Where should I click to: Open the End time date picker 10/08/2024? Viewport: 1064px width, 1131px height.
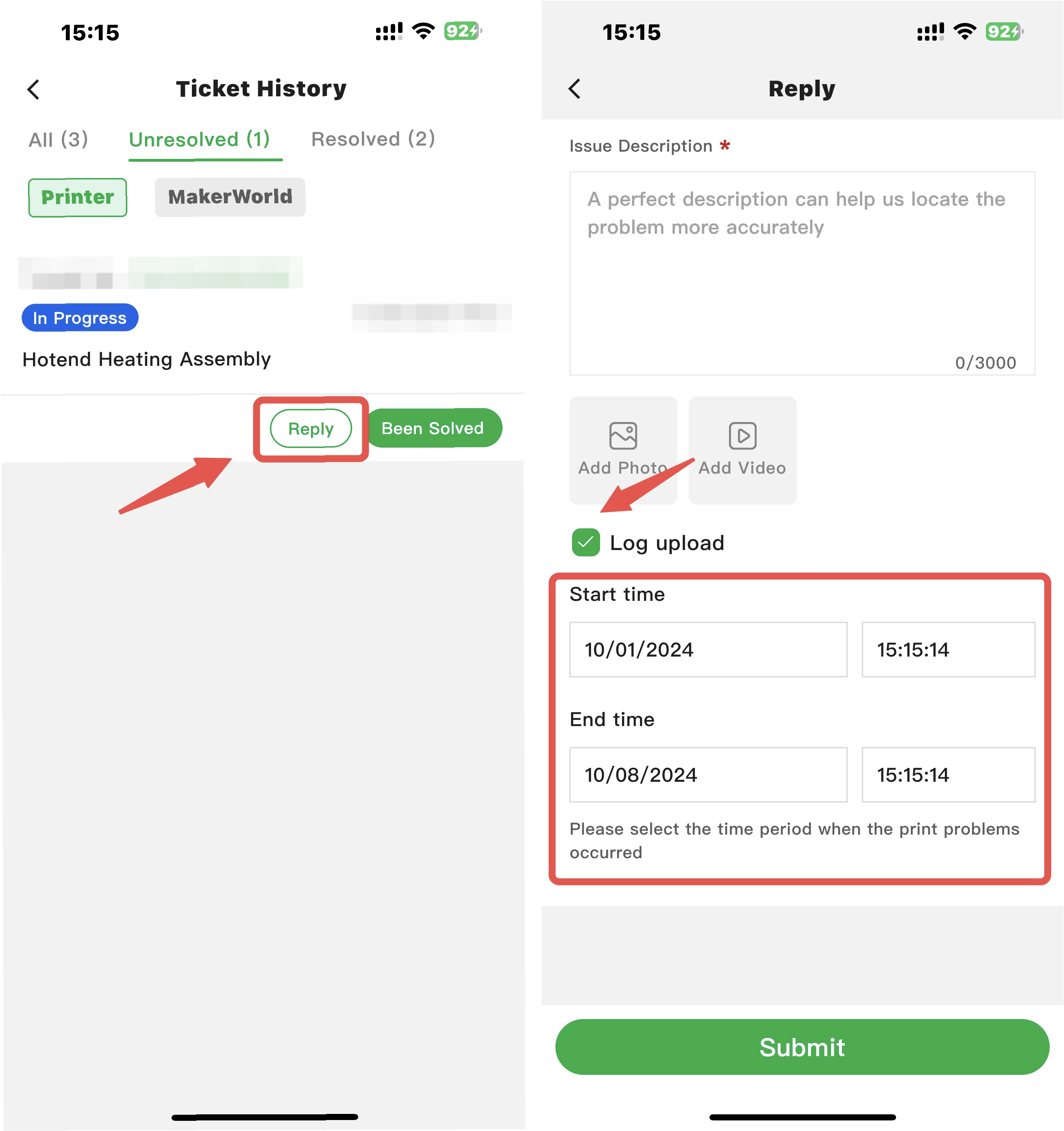coord(708,775)
